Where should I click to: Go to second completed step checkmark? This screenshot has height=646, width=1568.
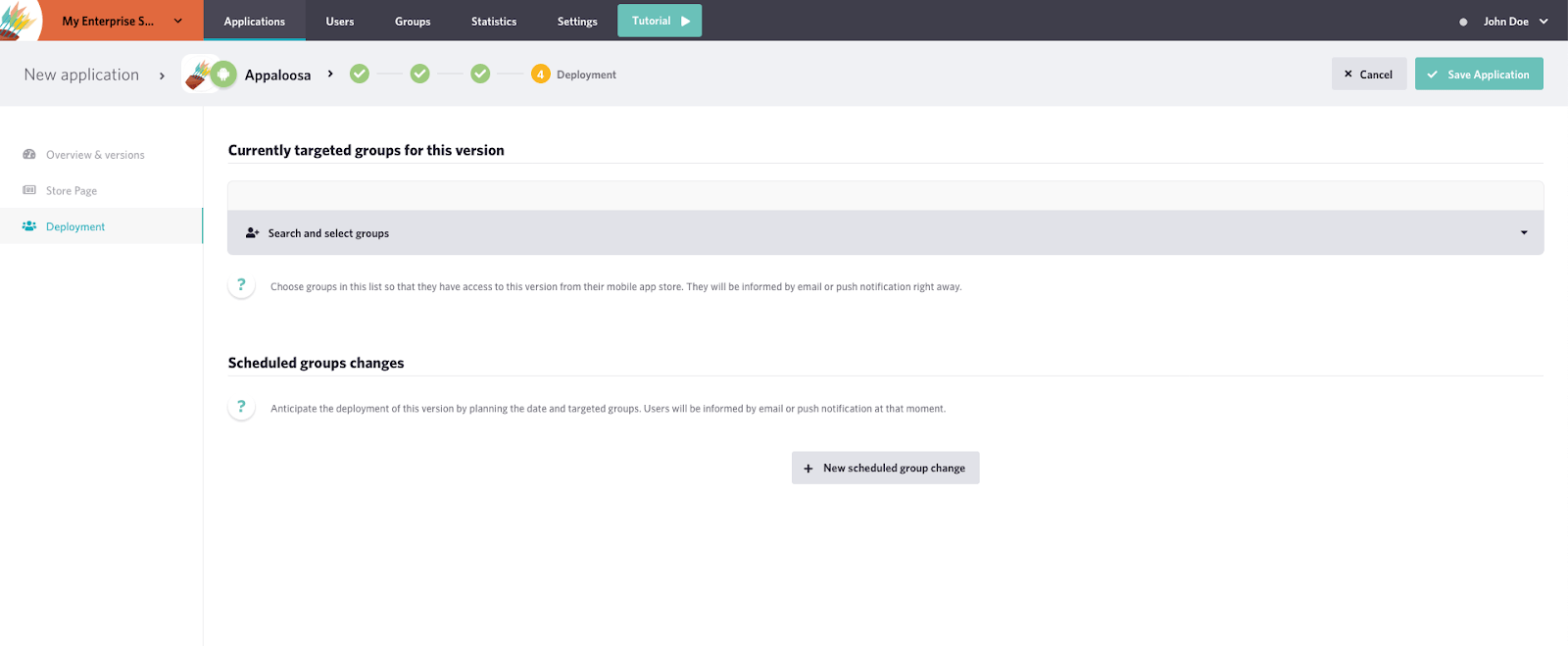pos(419,74)
